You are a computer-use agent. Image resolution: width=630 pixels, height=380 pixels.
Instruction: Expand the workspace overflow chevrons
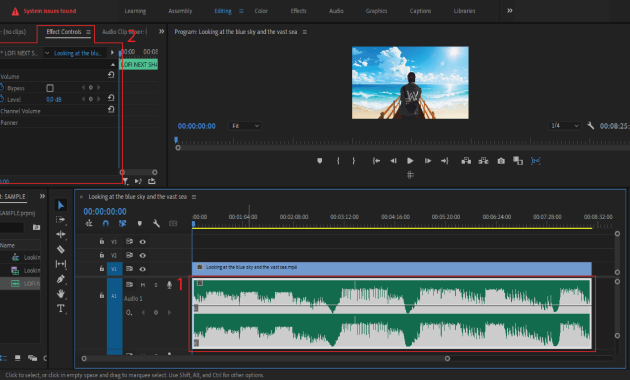[509, 10]
